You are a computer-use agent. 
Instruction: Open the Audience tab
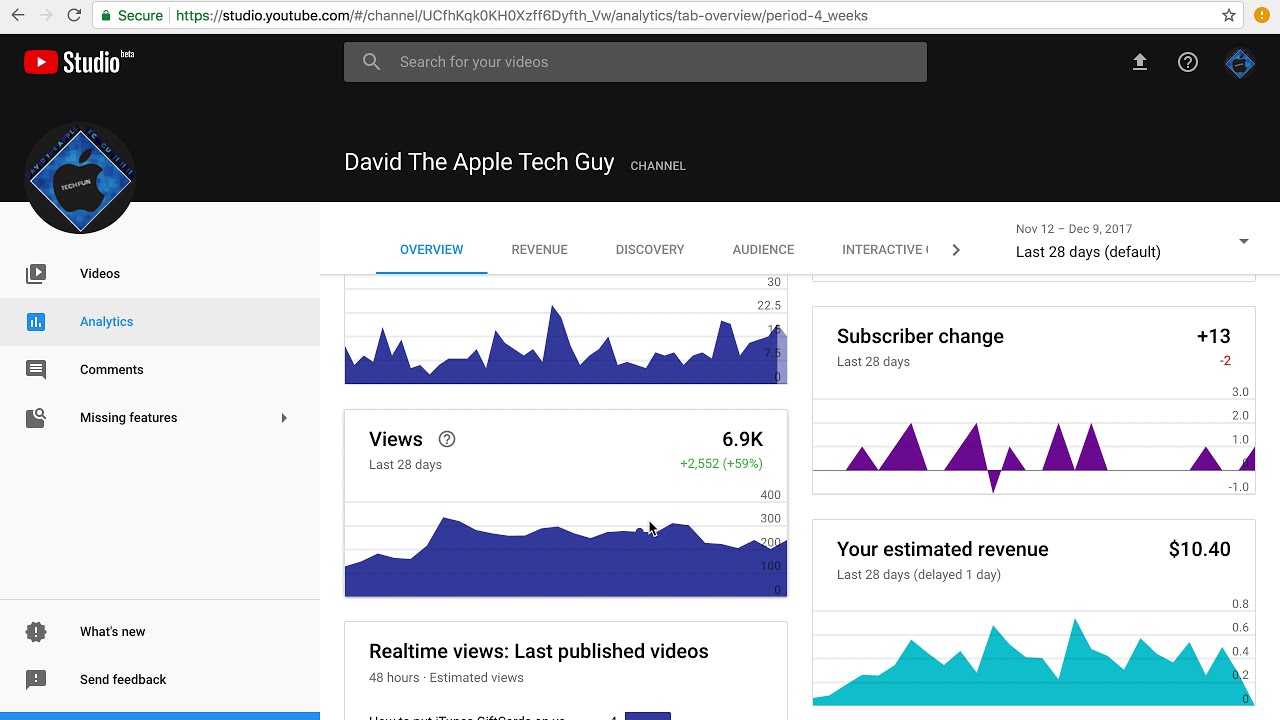pos(763,250)
